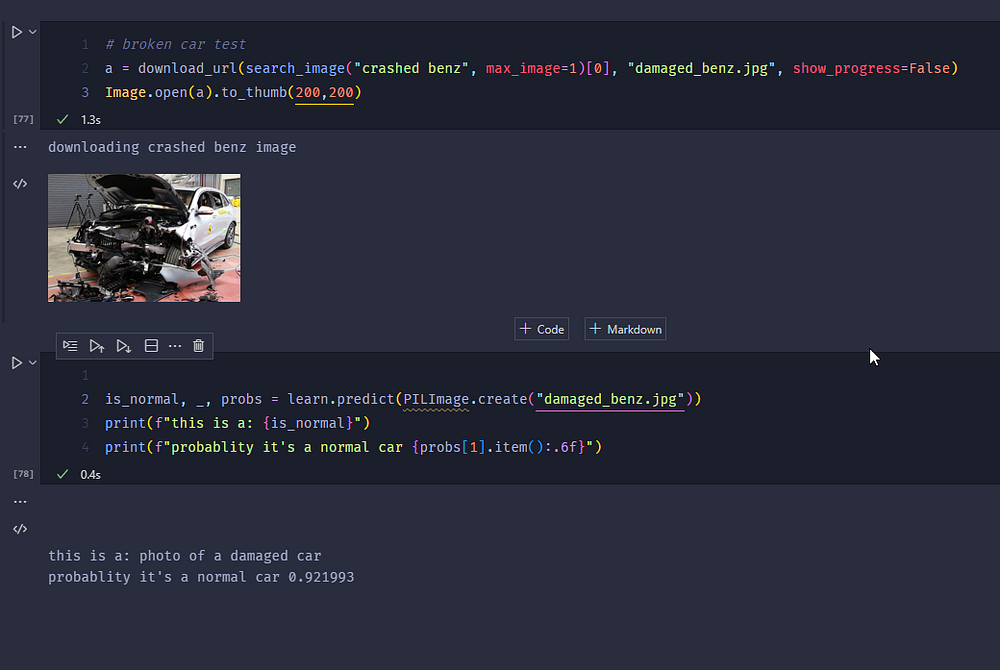Image resolution: width=1000 pixels, height=670 pixels.
Task: Click execution count [78]
Action: coord(23,474)
